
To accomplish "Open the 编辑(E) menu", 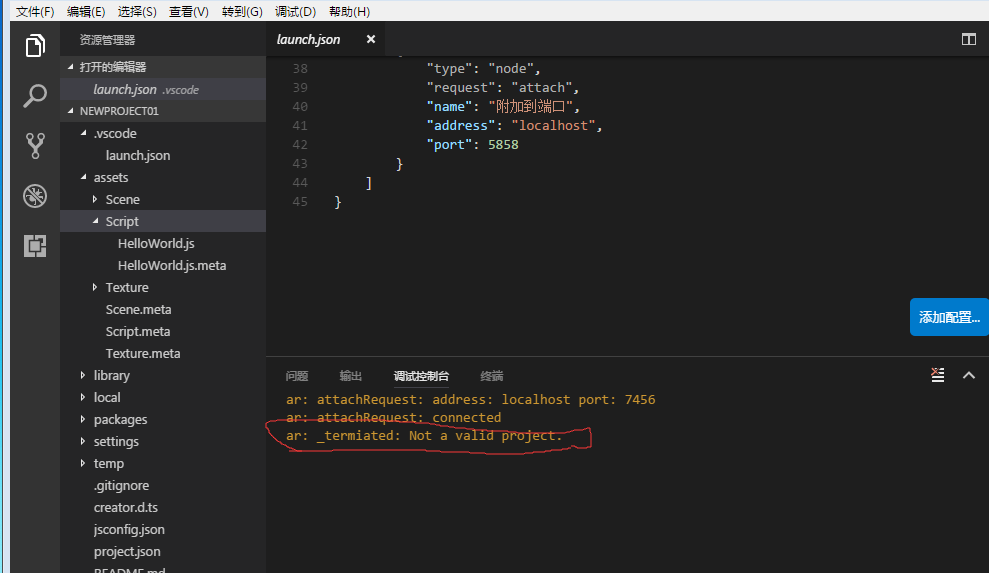I will tap(86, 11).
